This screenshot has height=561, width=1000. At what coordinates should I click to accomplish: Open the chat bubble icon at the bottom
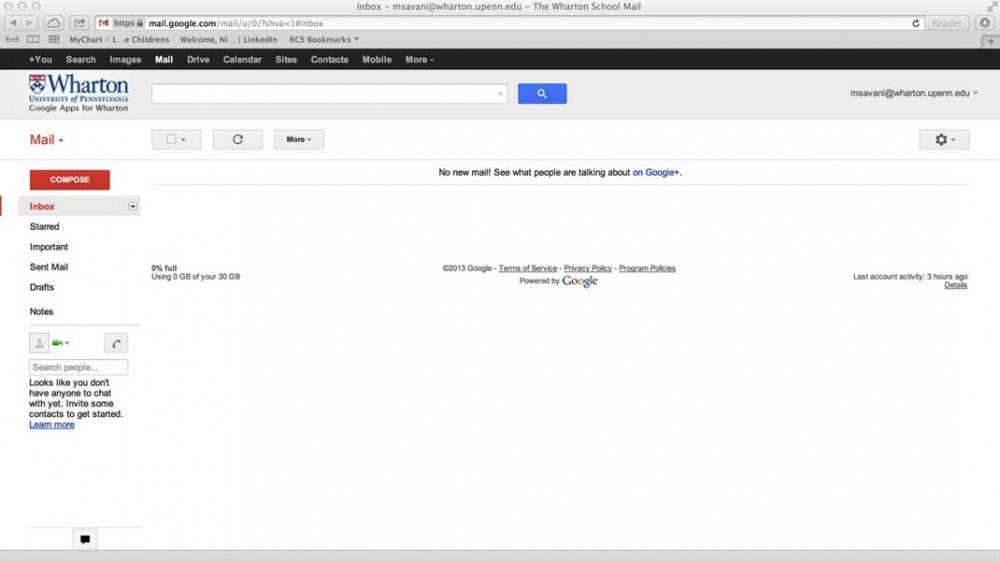click(x=85, y=539)
